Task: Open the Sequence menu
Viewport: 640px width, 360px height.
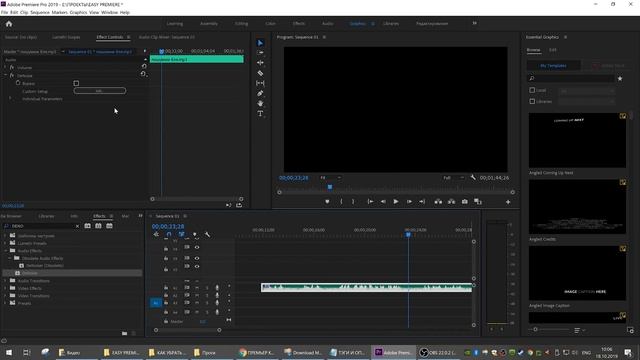Action: [x=40, y=13]
